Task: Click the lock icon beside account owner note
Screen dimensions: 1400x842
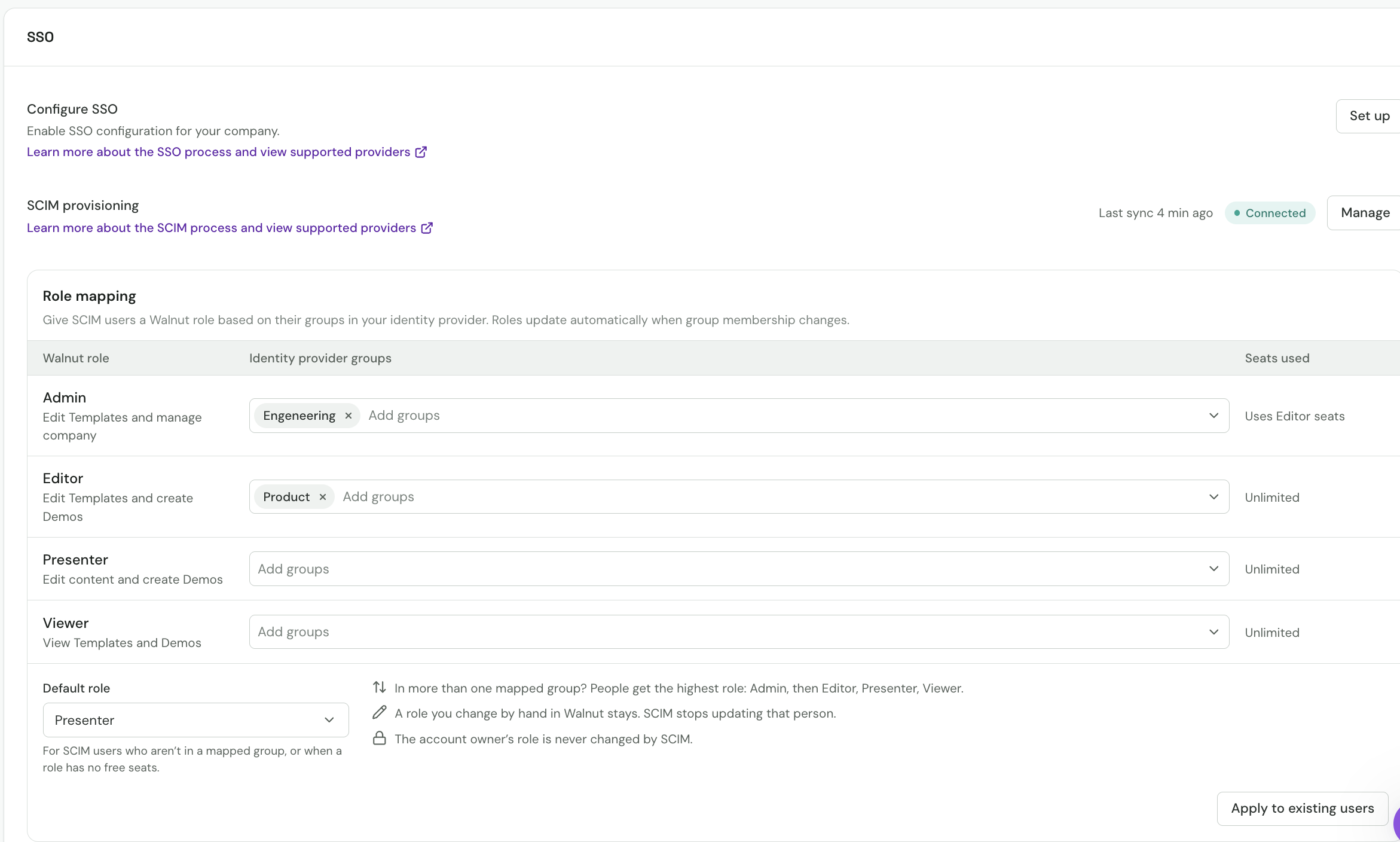Action: tap(380, 738)
